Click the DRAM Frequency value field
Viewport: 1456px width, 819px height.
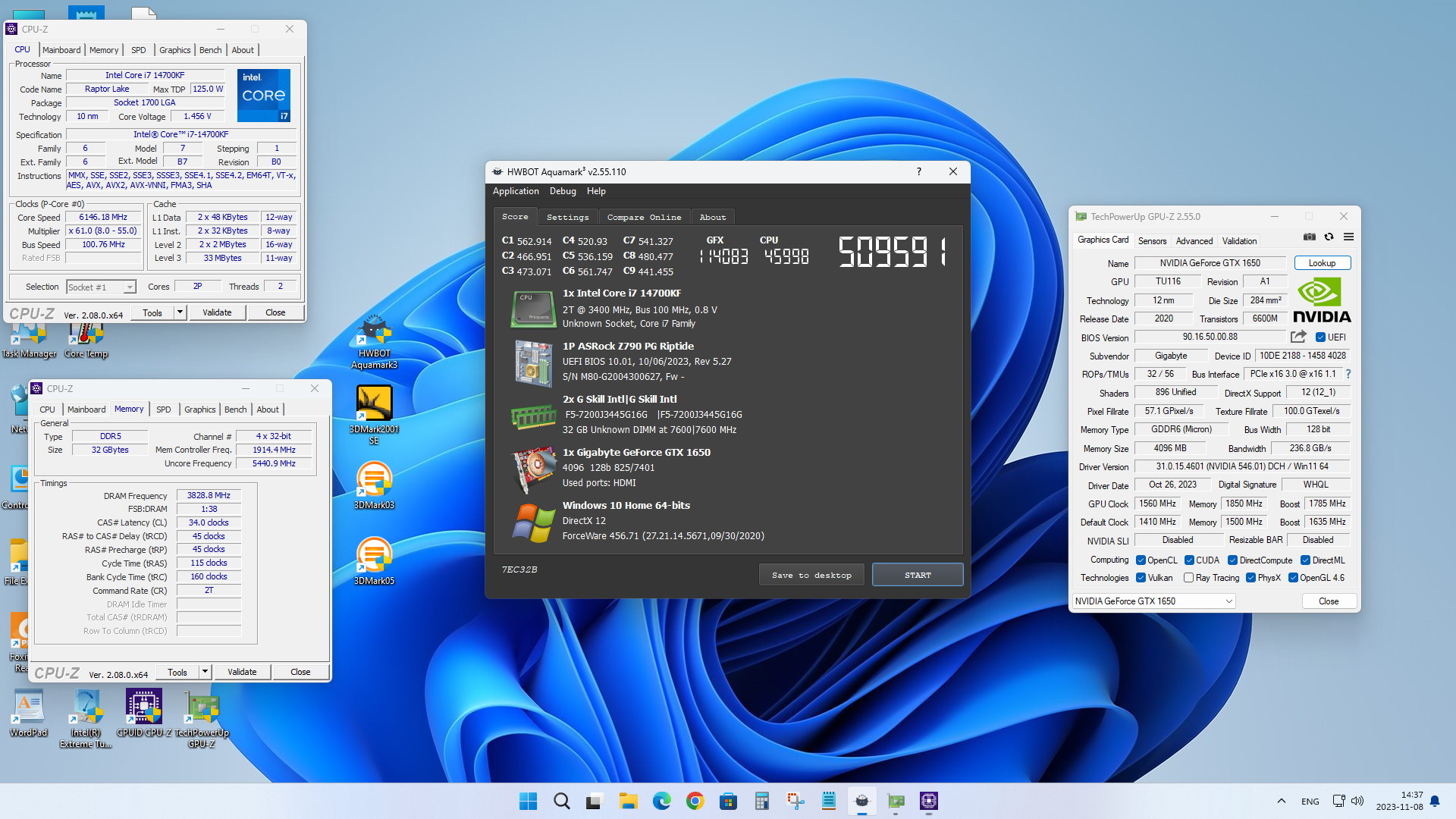click(209, 495)
